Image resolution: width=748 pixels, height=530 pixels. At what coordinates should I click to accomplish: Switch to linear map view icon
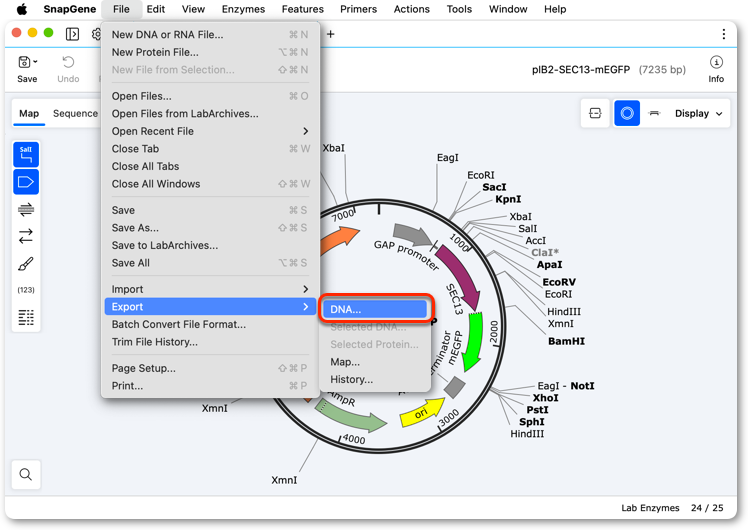[x=654, y=113]
